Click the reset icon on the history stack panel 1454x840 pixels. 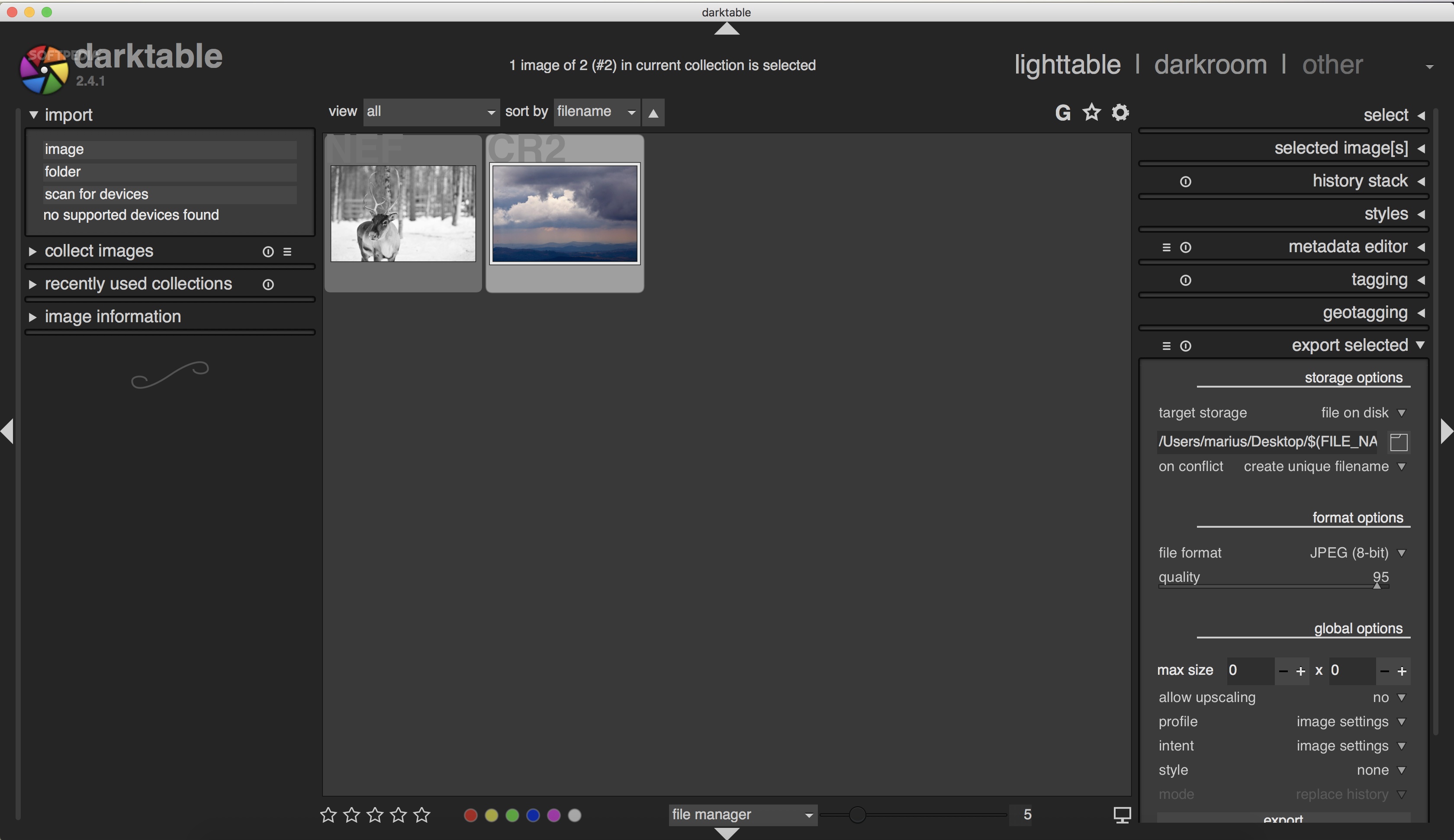[x=1186, y=181]
